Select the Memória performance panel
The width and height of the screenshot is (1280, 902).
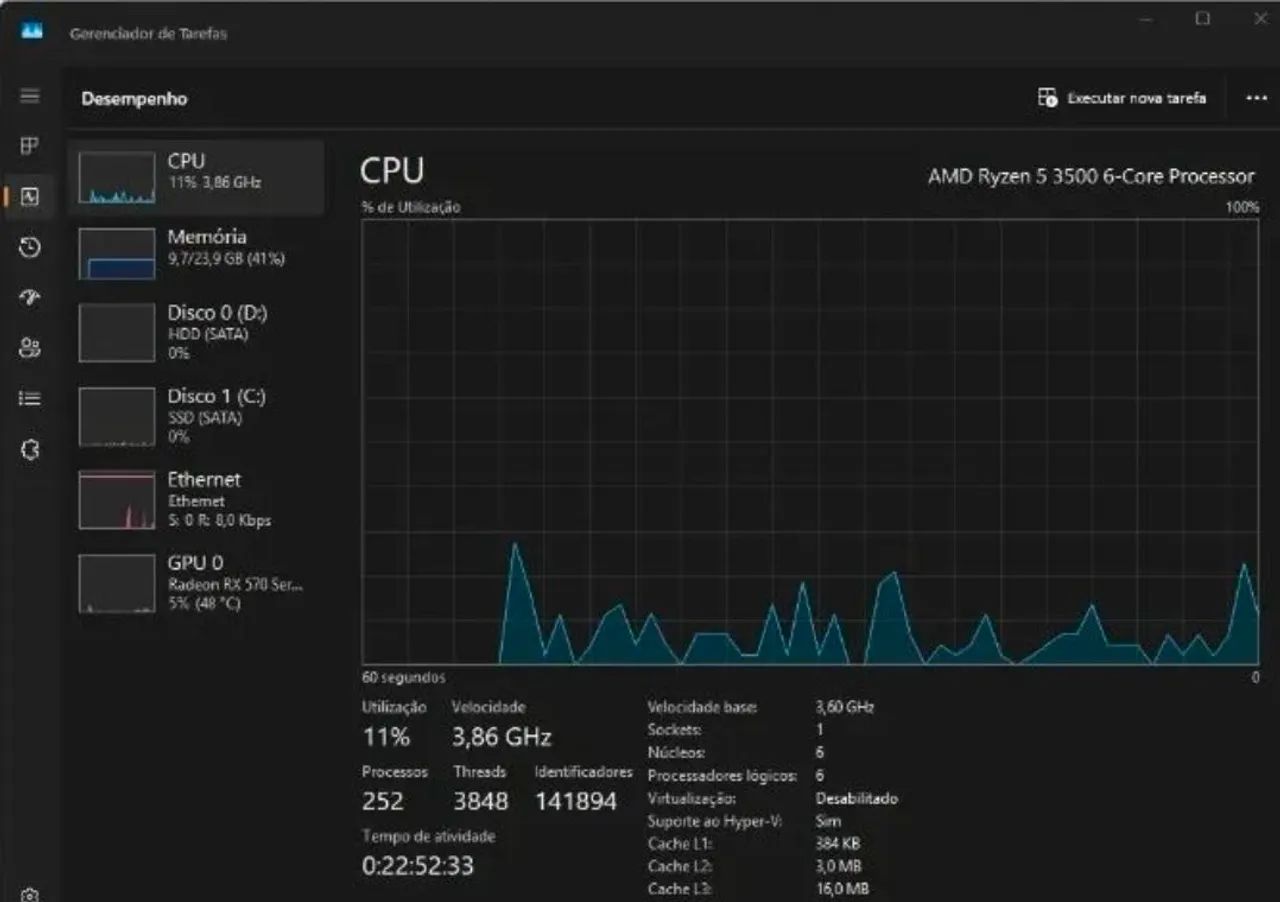coord(195,253)
